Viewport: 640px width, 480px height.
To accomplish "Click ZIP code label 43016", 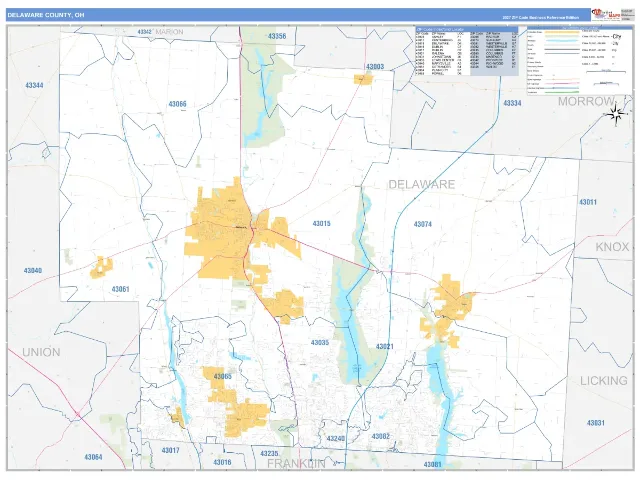I will click(x=222, y=462).
